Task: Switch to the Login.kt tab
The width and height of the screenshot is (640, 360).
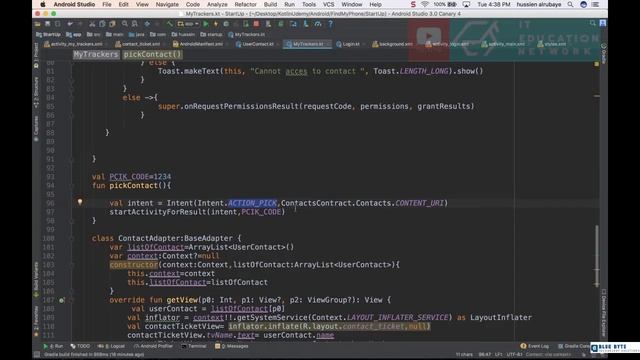Action: point(351,44)
